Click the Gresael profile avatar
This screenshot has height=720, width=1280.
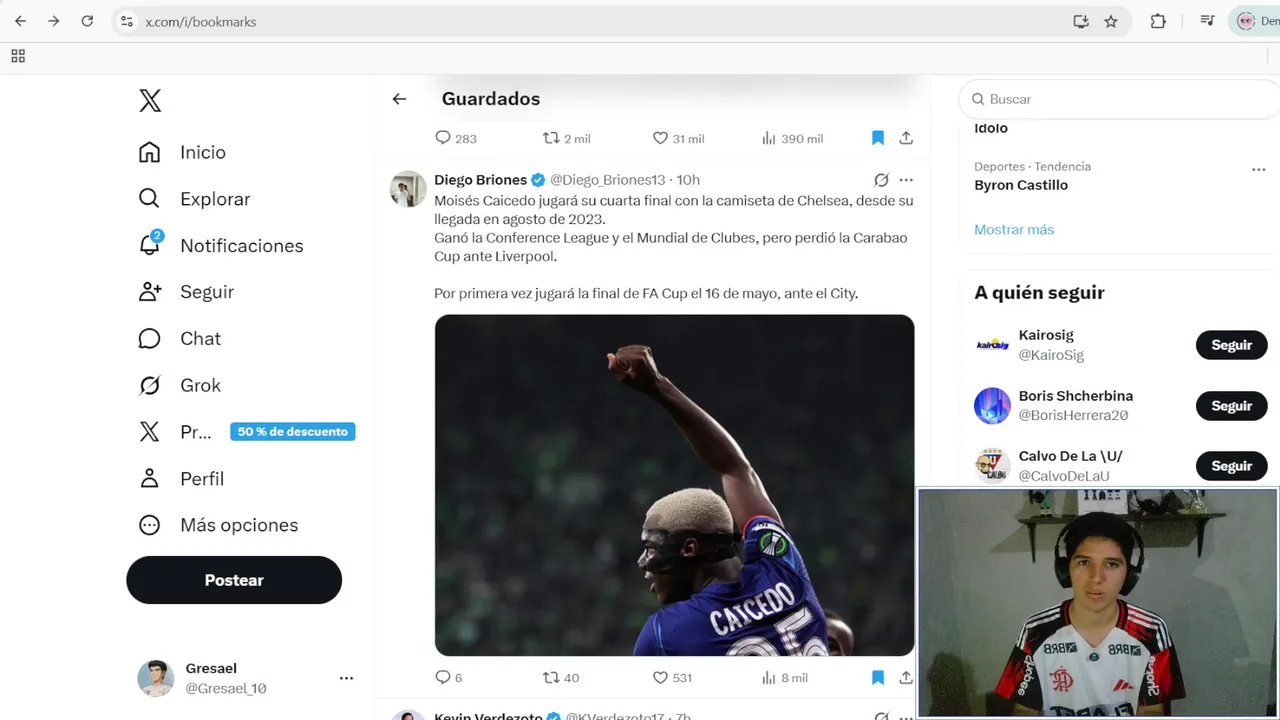tap(156, 678)
